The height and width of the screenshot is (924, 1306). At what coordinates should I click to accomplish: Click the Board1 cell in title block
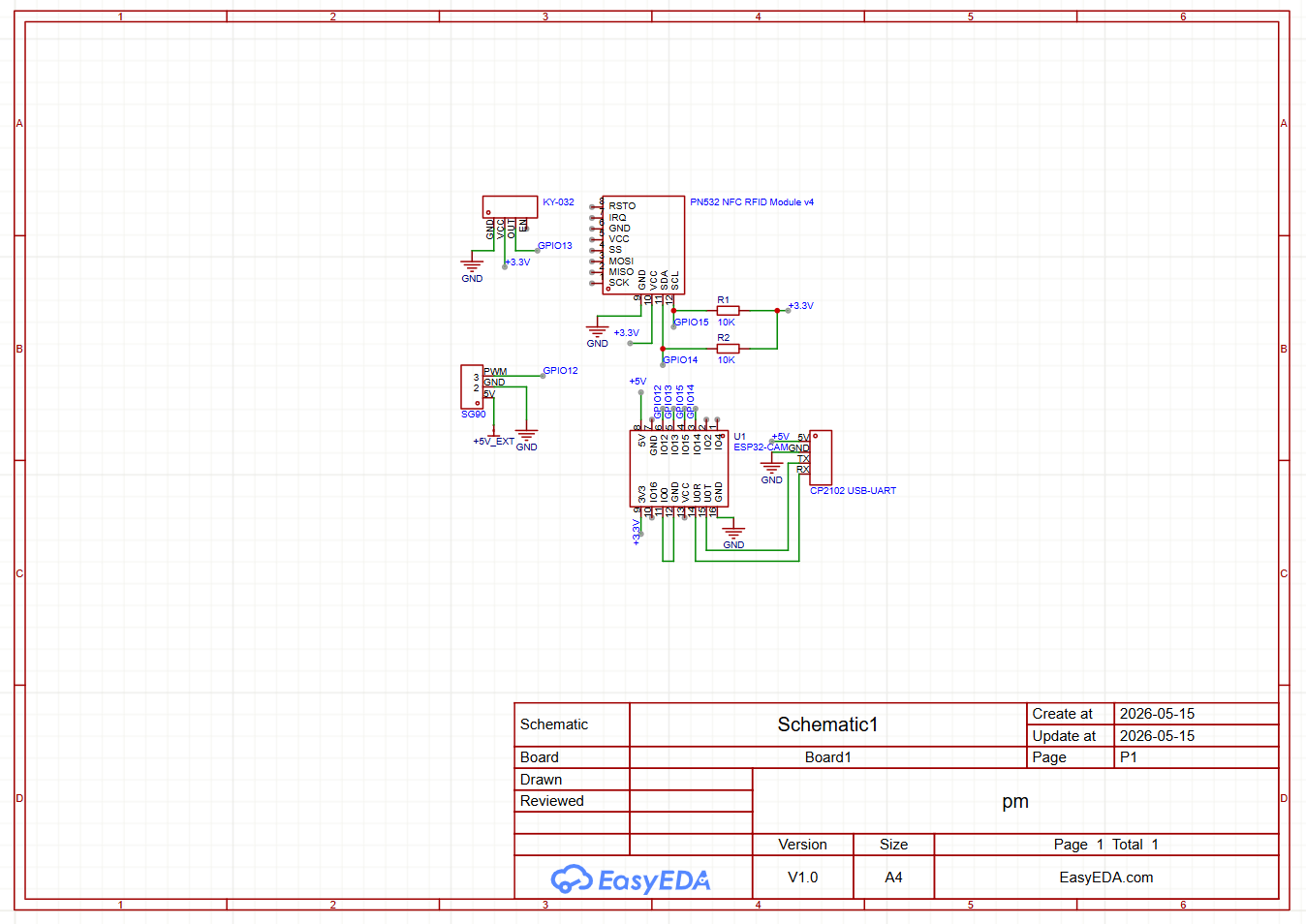tap(827, 757)
